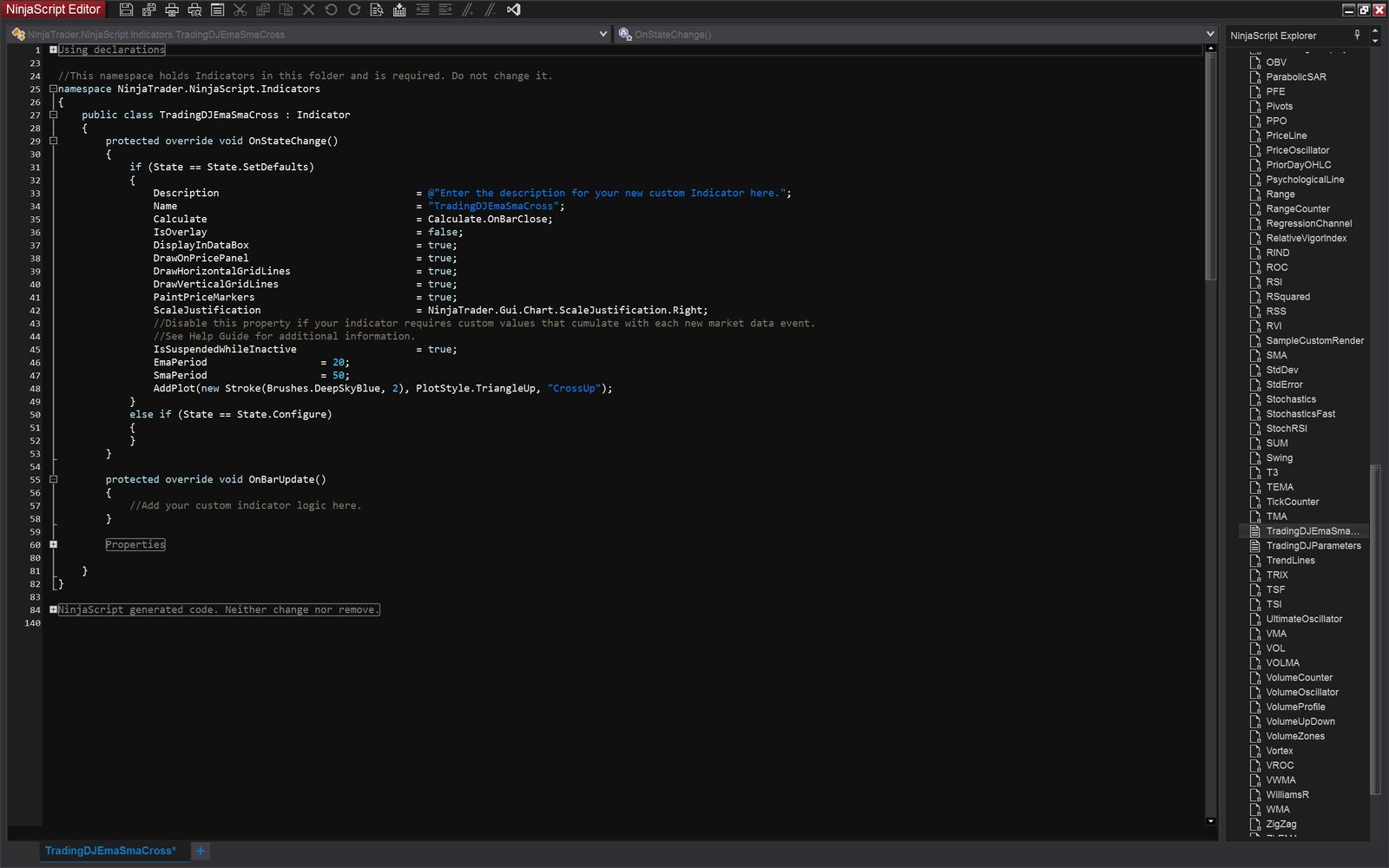Comment out the selection
Screen dimensions: 1389x868
pyautogui.click(x=466, y=10)
